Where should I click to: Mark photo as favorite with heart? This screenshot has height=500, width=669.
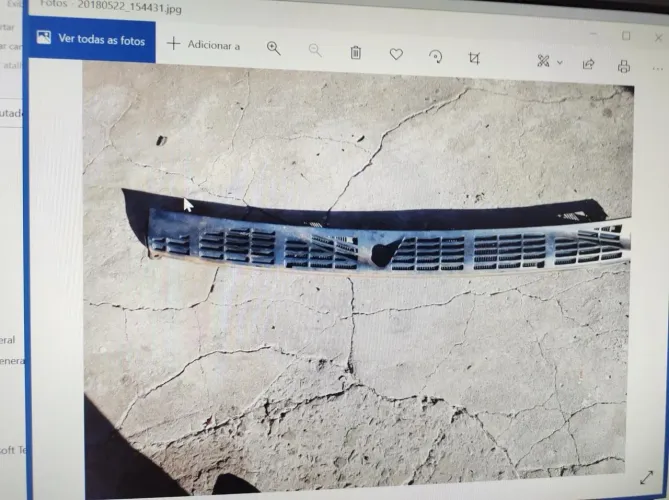tap(396, 54)
